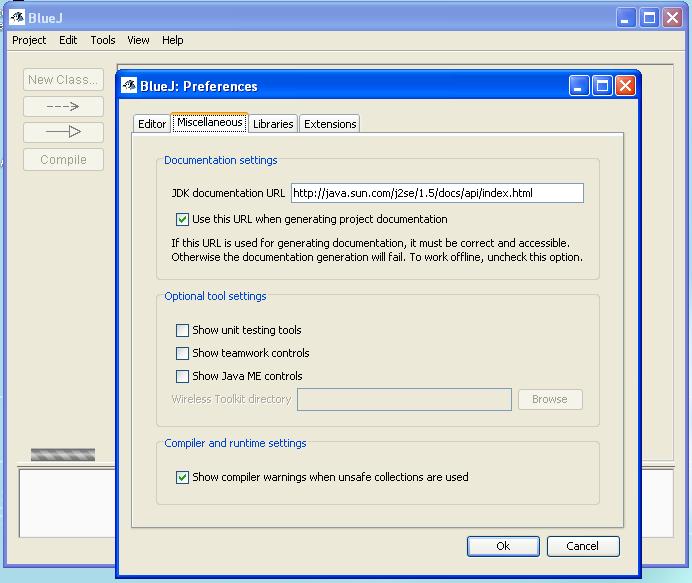Select the Miscellaneous tab
Screen dimensions: 692x583
coord(210,122)
